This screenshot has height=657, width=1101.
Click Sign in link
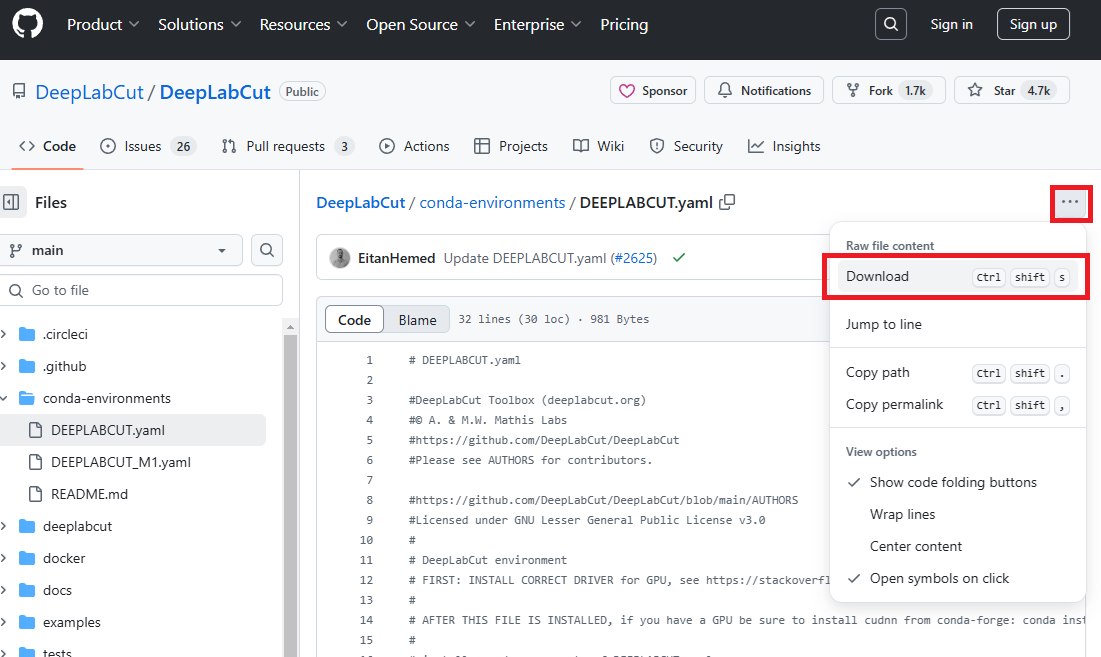[x=951, y=24]
